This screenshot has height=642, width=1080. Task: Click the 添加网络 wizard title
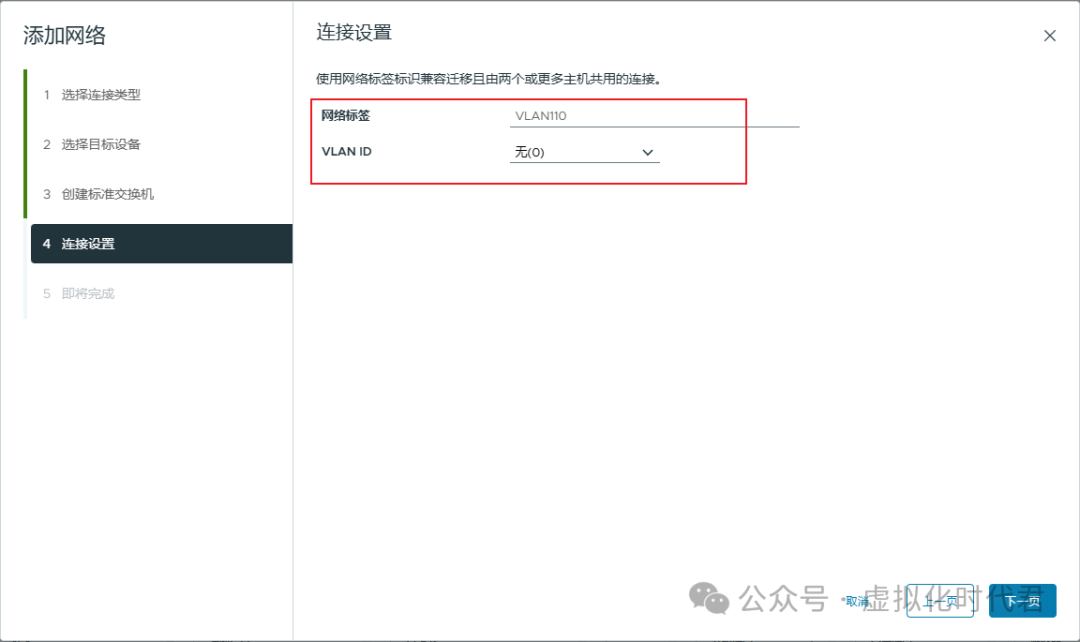(65, 35)
